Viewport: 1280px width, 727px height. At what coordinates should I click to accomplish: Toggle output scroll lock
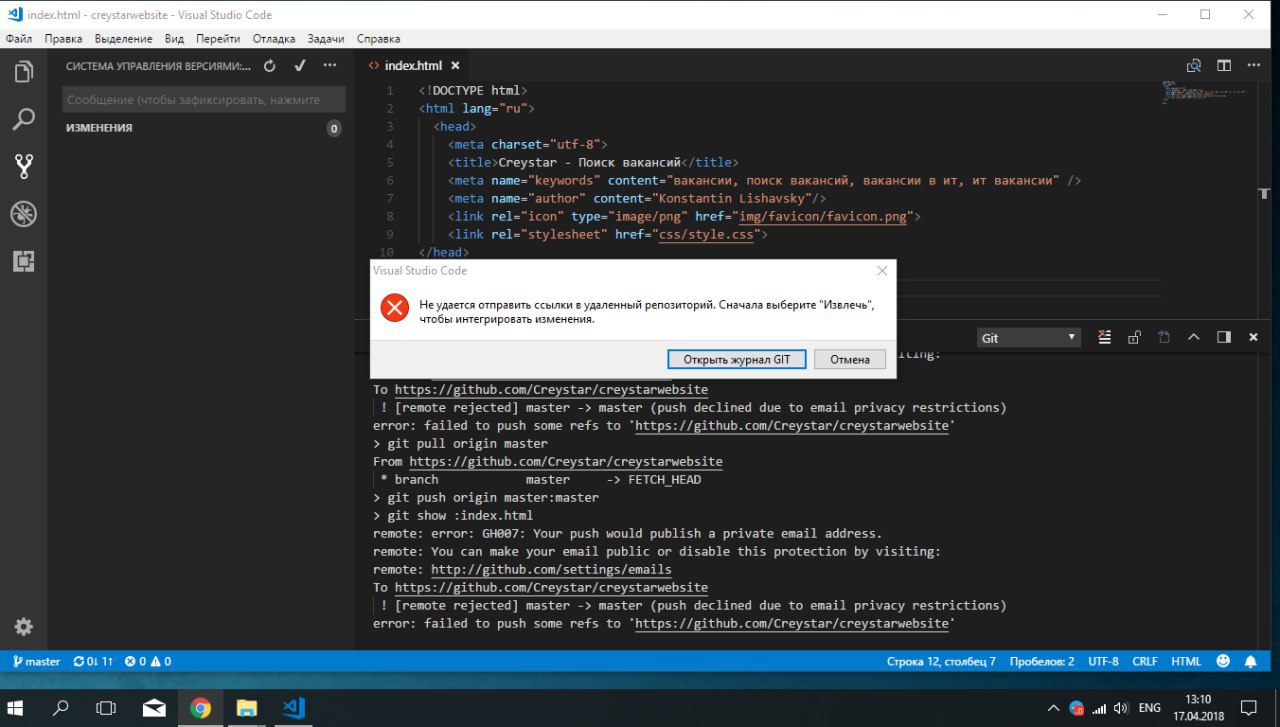(x=1134, y=337)
